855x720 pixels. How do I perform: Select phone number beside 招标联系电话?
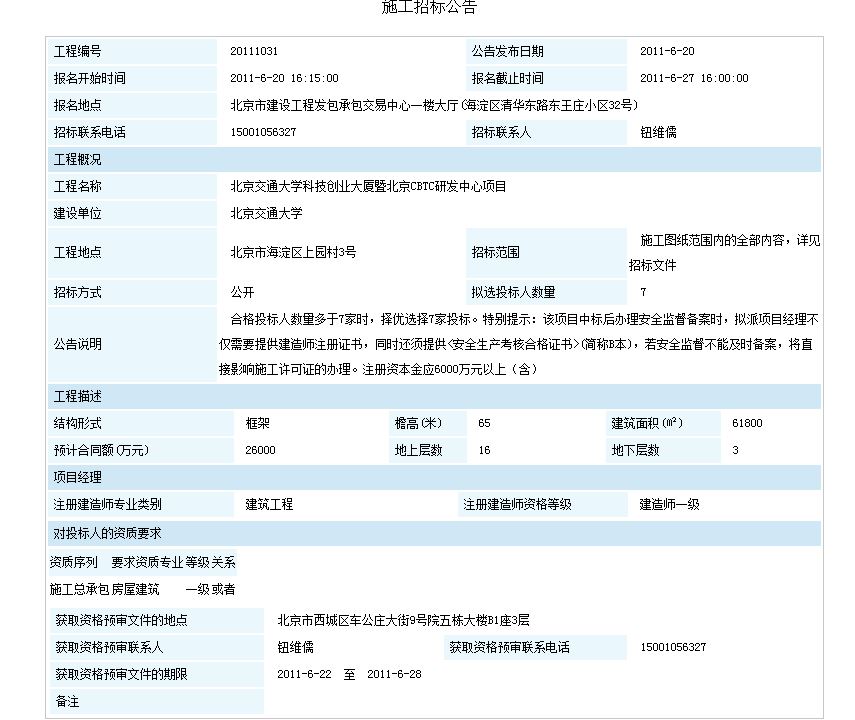click(x=263, y=132)
